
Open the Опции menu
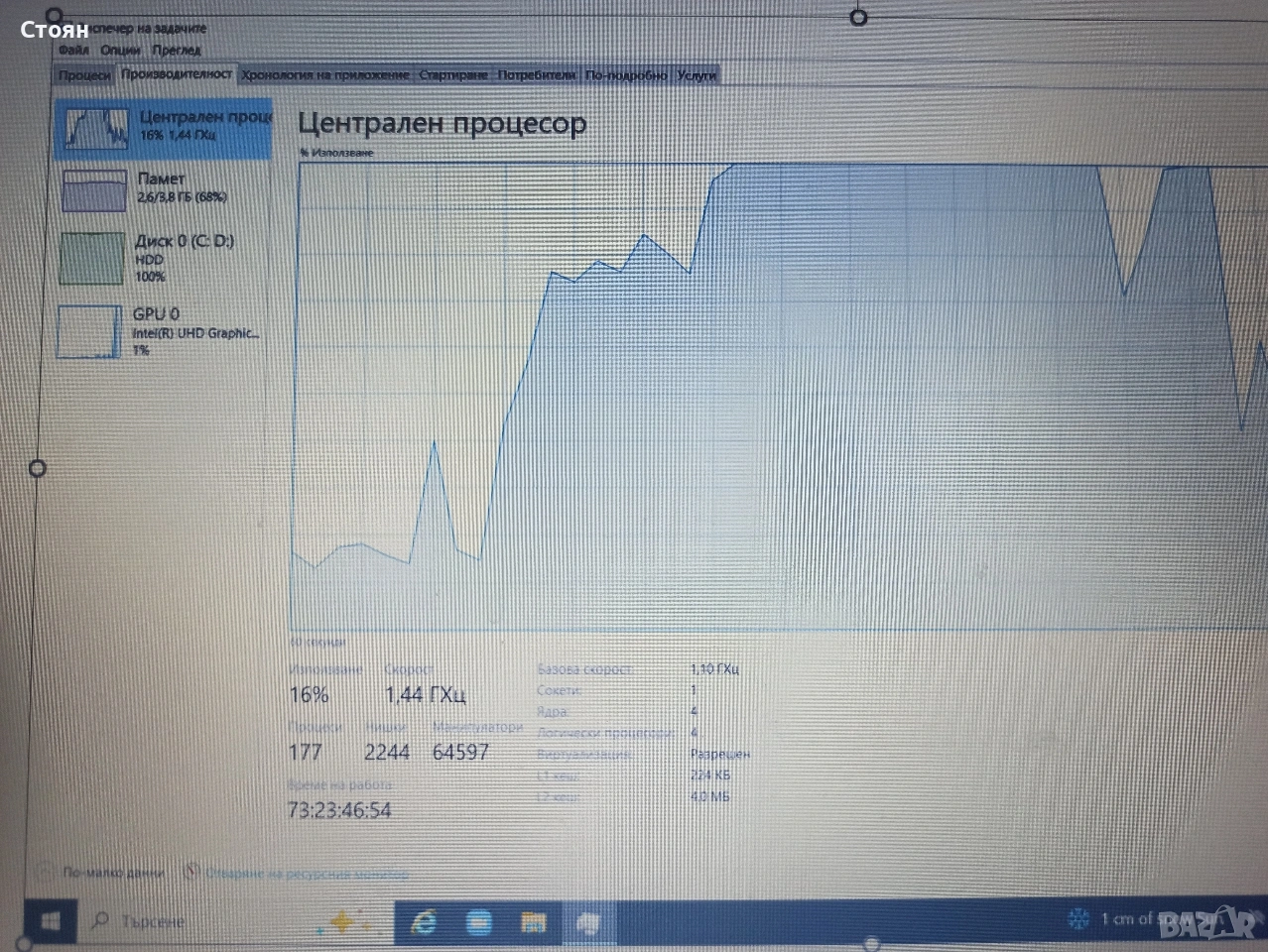119,50
